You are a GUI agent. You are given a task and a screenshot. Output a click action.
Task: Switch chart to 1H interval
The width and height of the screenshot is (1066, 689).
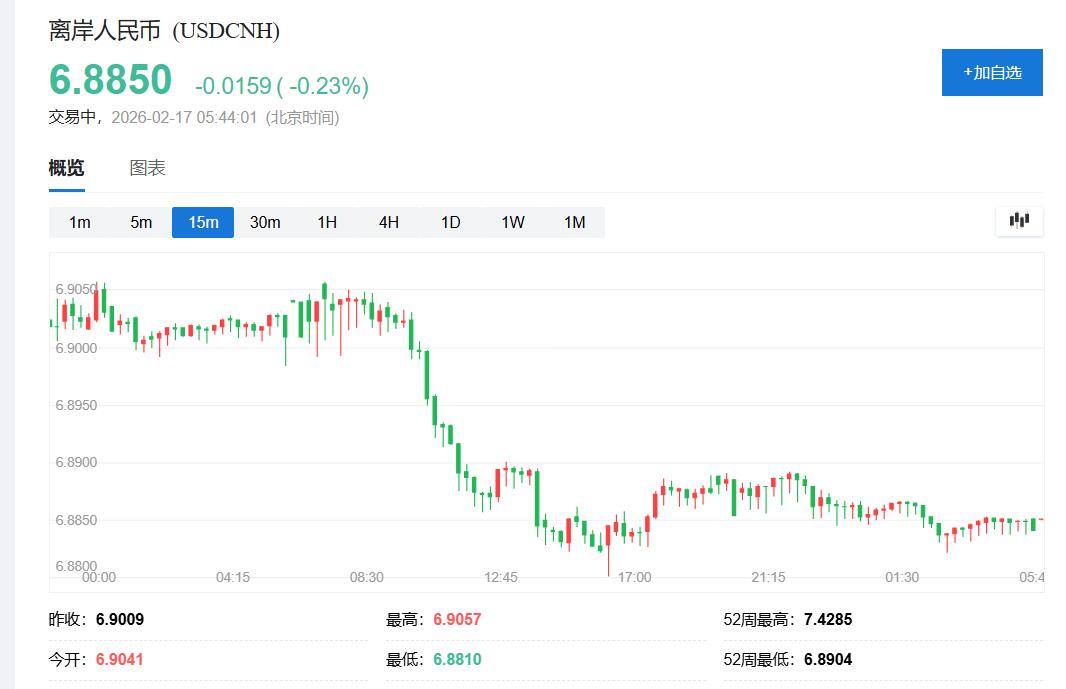327,222
